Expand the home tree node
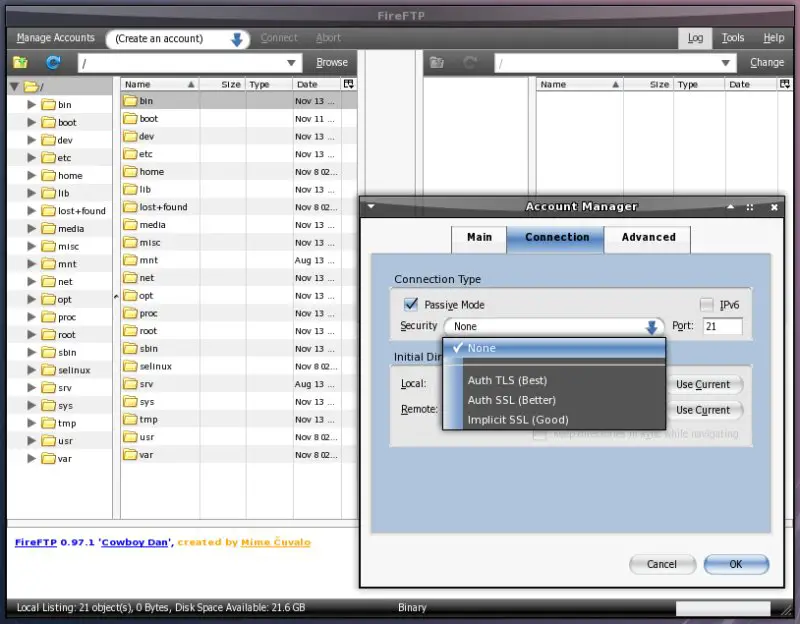Image resolution: width=800 pixels, height=624 pixels. click(32, 176)
